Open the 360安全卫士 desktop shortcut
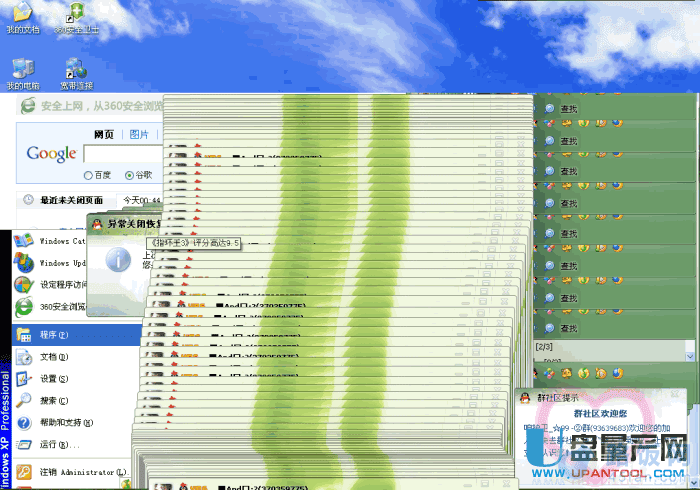The width and height of the screenshot is (700, 490). point(76,18)
